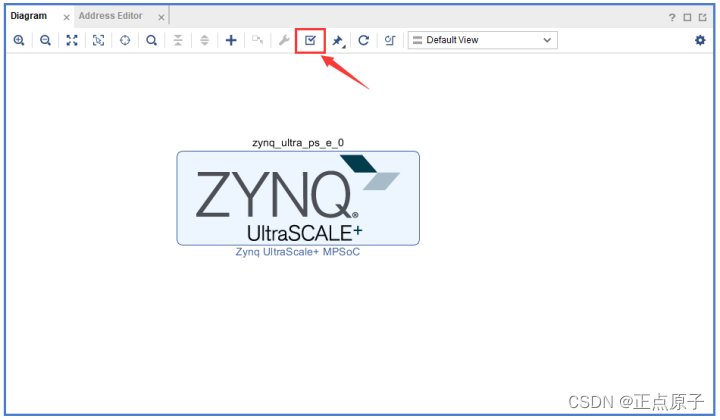Click the Customize Block wrench icon

(284, 40)
